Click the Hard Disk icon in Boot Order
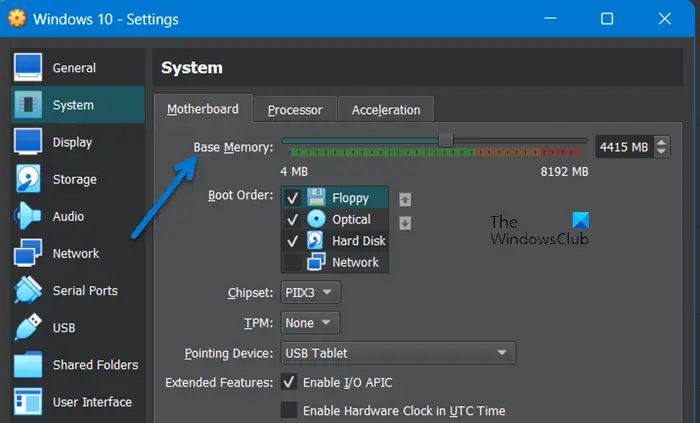Image resolution: width=700 pixels, height=423 pixels. point(315,241)
